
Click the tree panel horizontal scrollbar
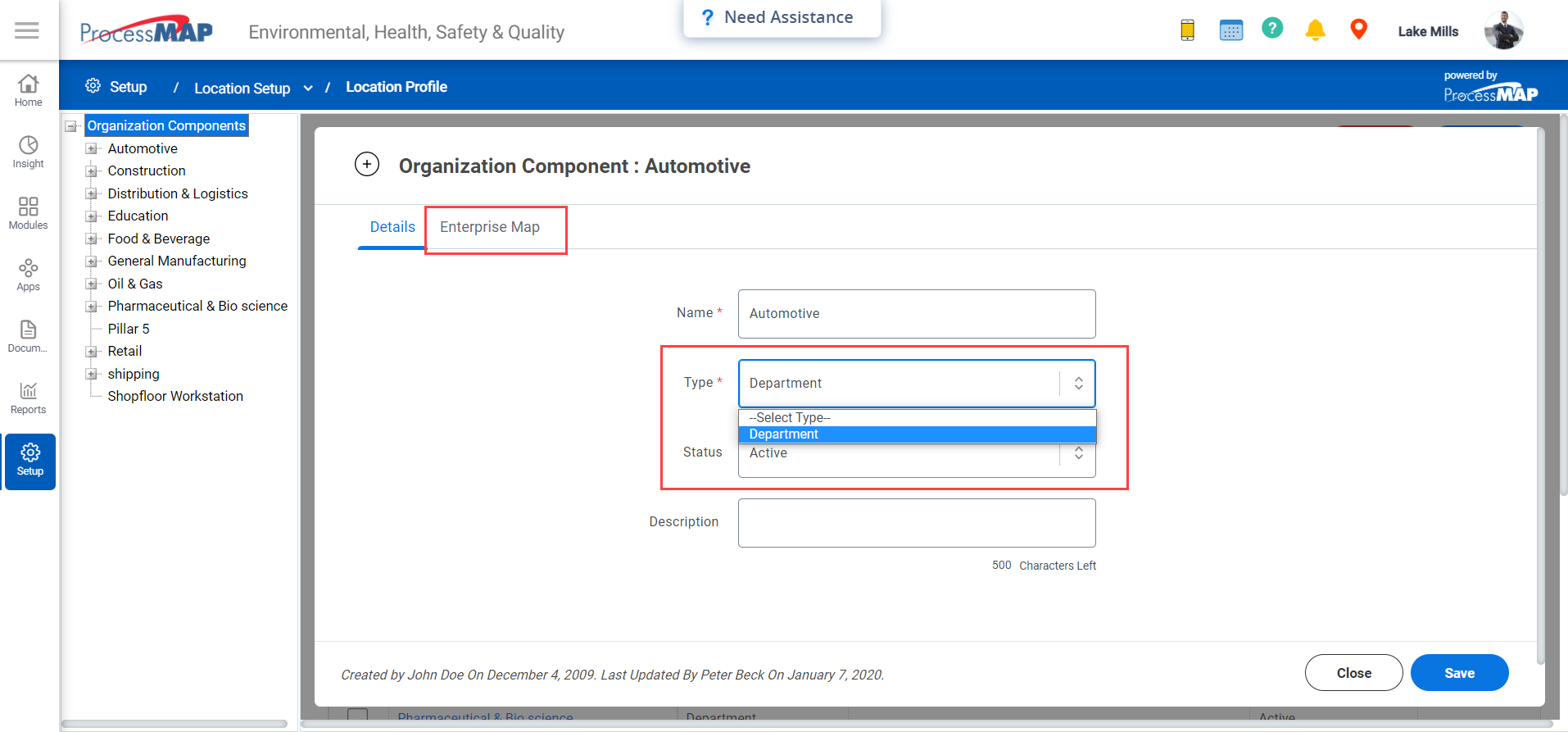pos(174,724)
